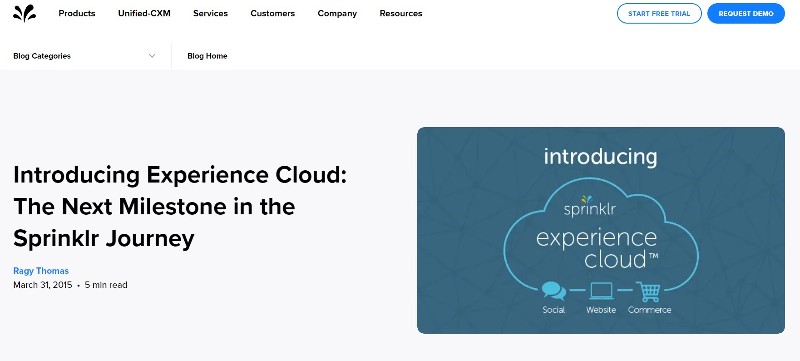
Task: Click the Request Demo button
Action: coord(746,14)
